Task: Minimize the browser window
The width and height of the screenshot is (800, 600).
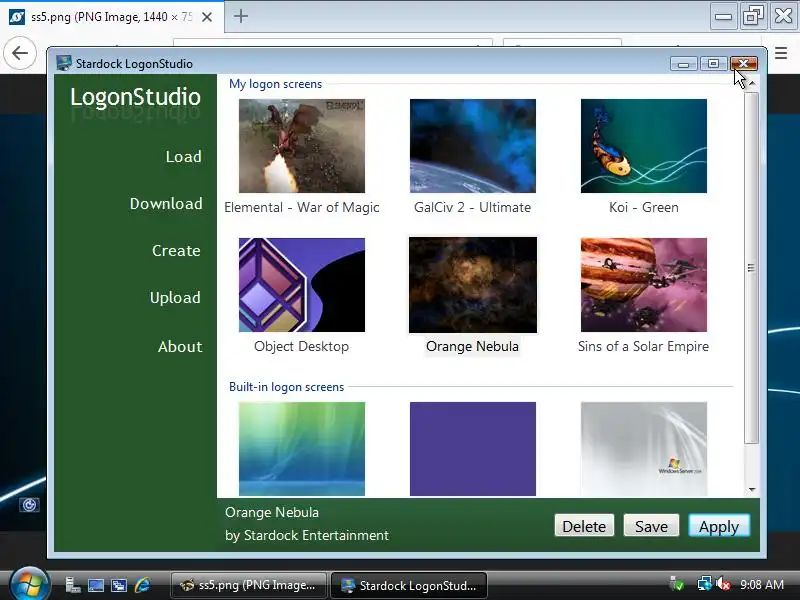Action: coord(723,16)
